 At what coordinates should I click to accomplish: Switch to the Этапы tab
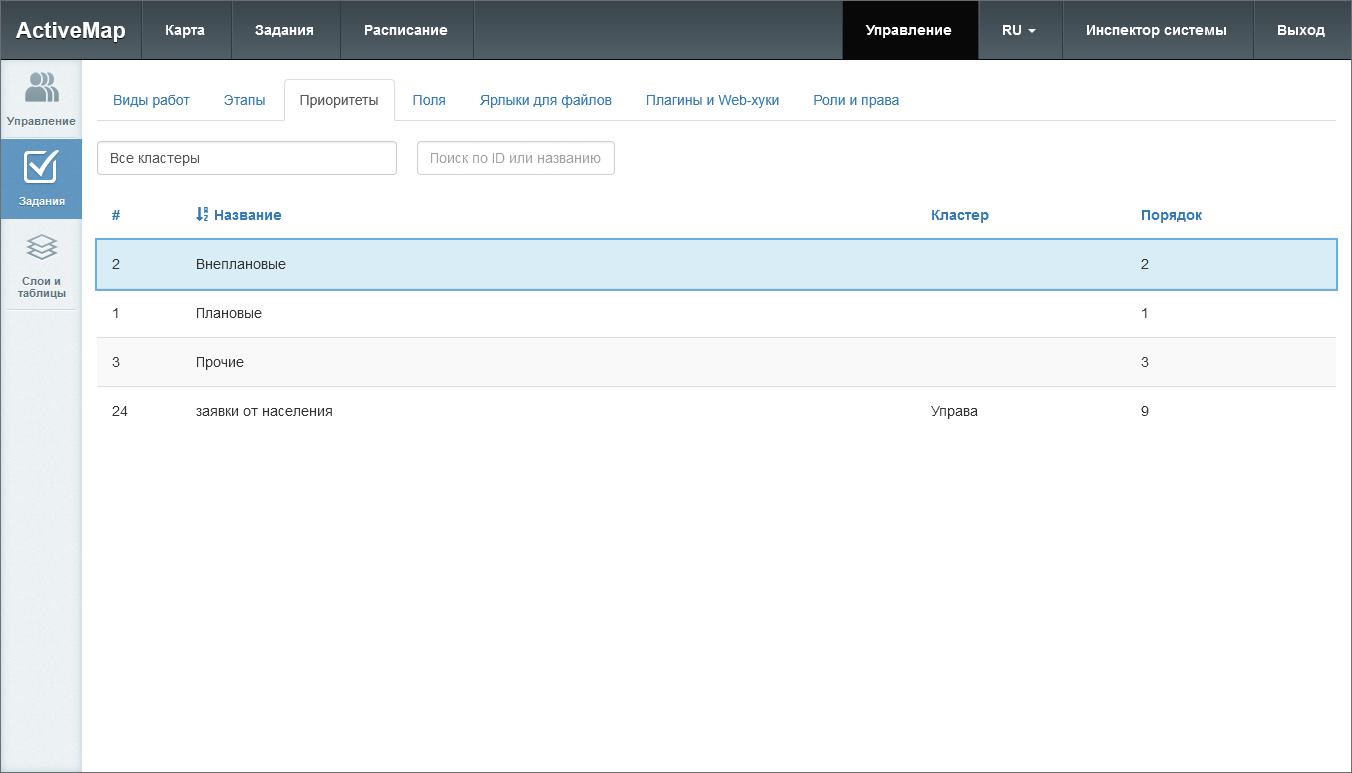pos(244,100)
